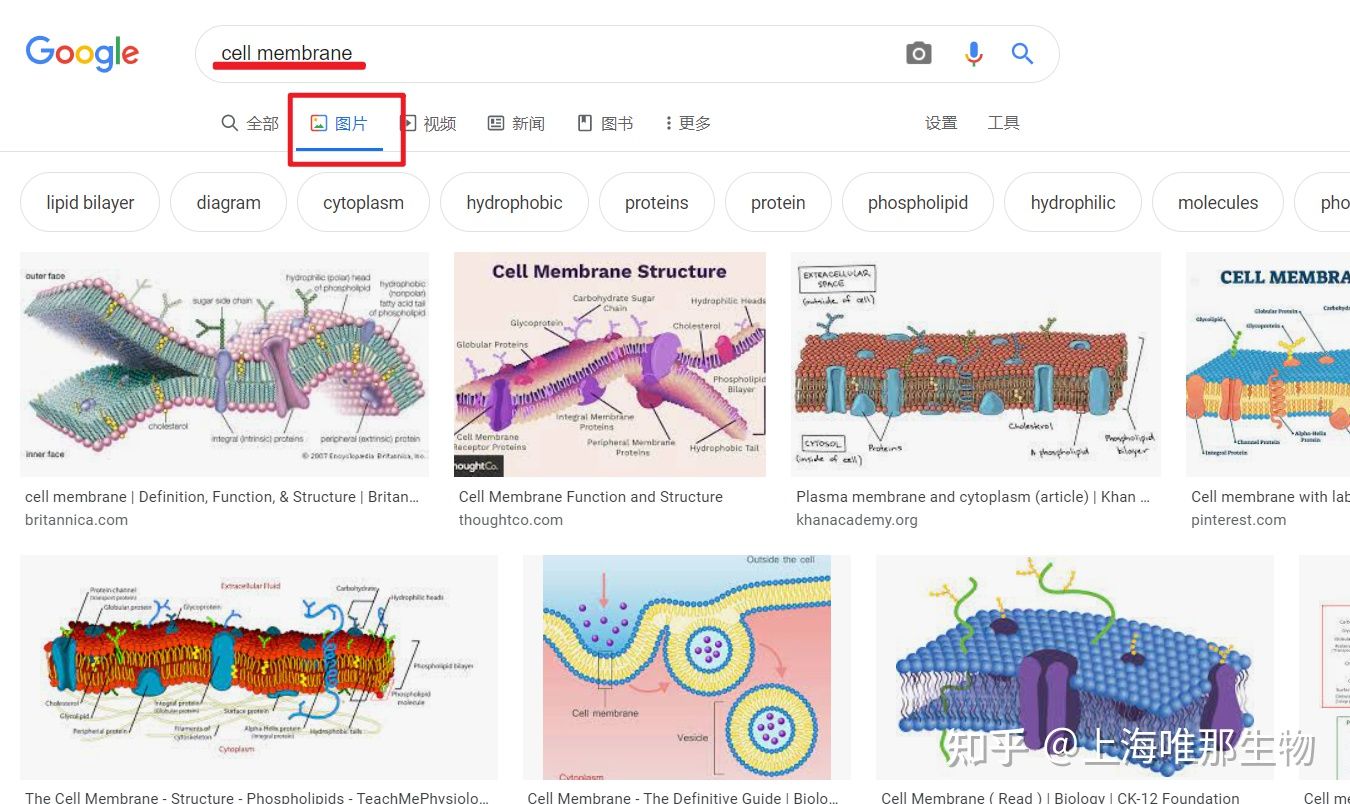Open 'Cell Membrane Structure' ThoughtCo image
This screenshot has height=804, width=1350.
[610, 364]
